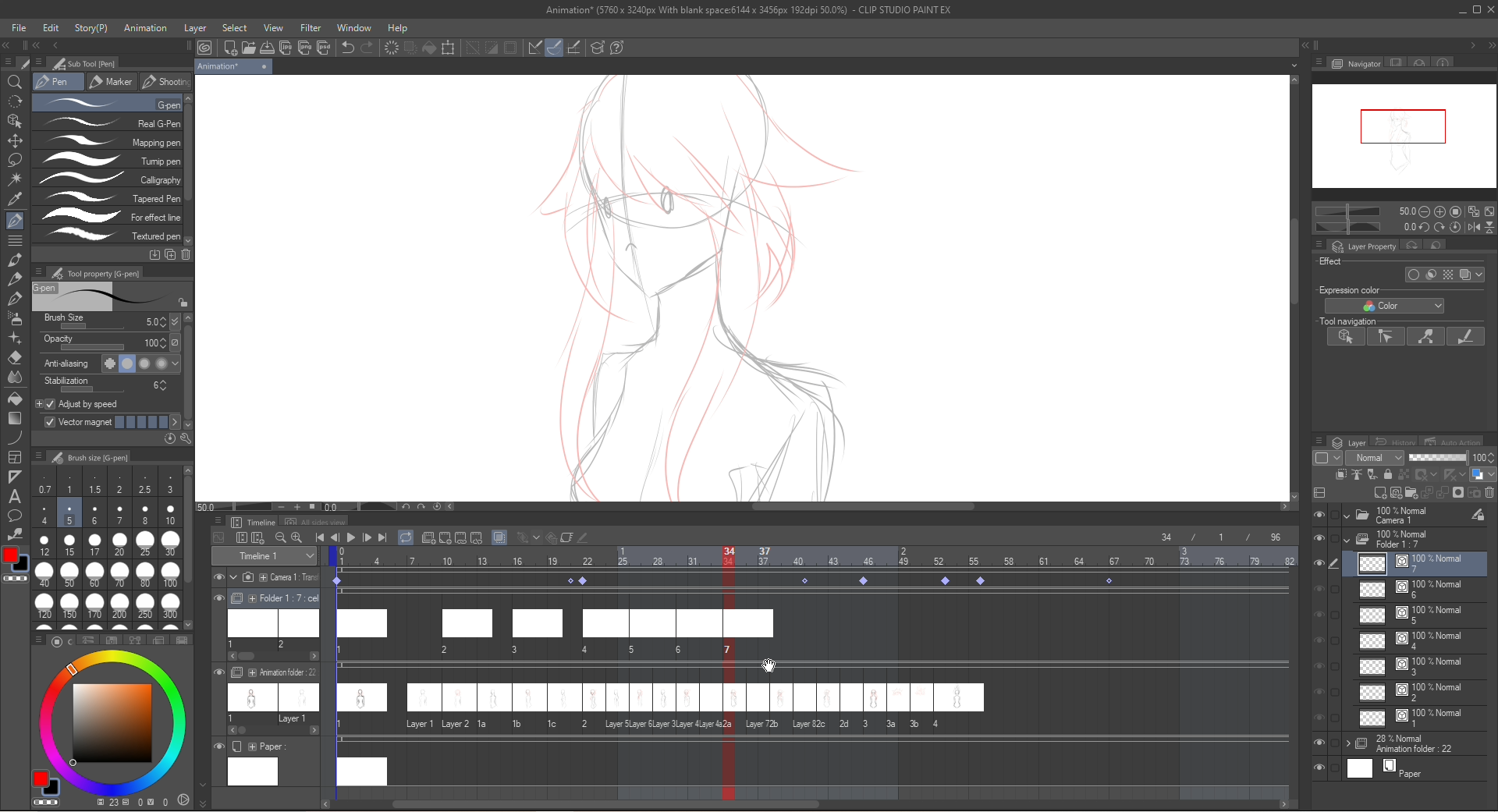Open the Animation menu in the menu bar
This screenshot has height=812, width=1498.
(144, 28)
